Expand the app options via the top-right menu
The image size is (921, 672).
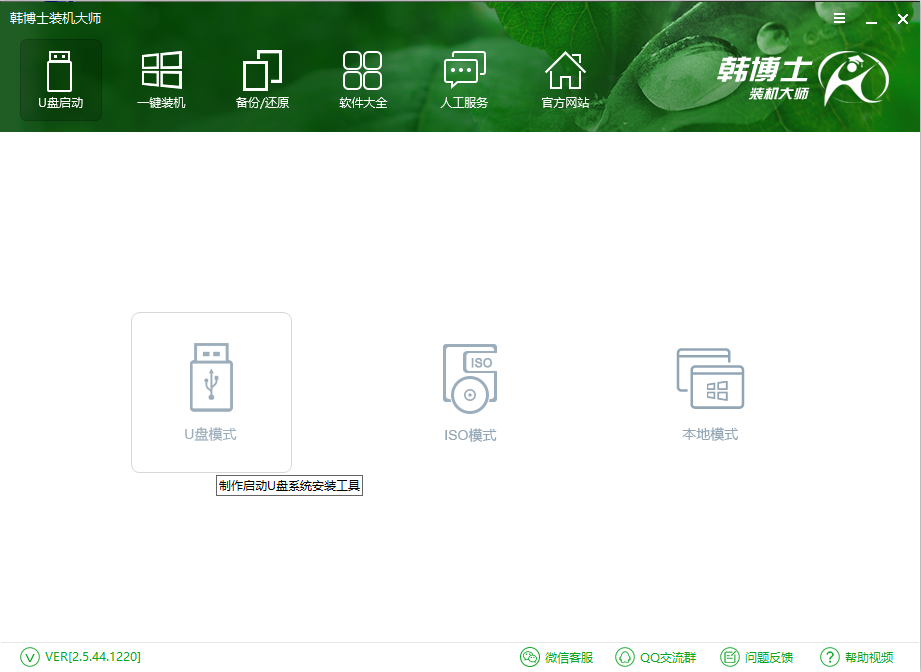click(x=839, y=18)
